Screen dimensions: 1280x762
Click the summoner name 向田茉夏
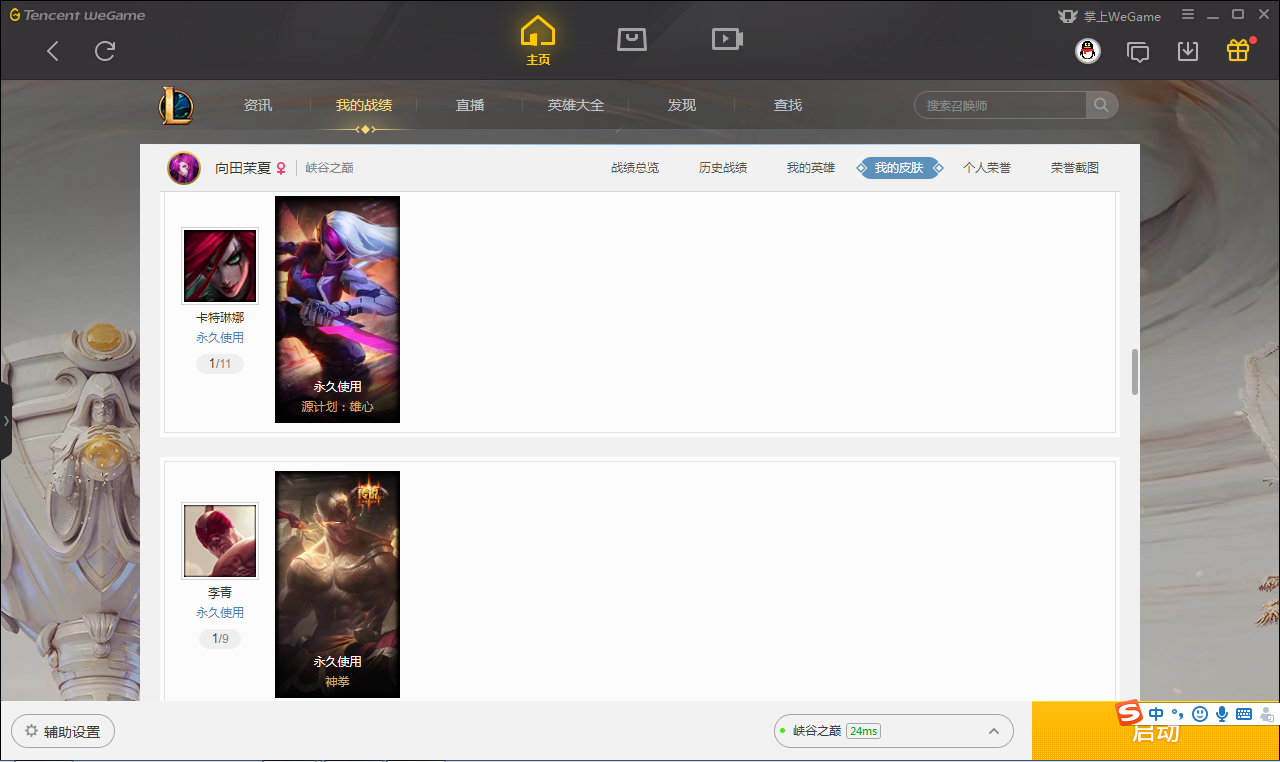[x=243, y=168]
